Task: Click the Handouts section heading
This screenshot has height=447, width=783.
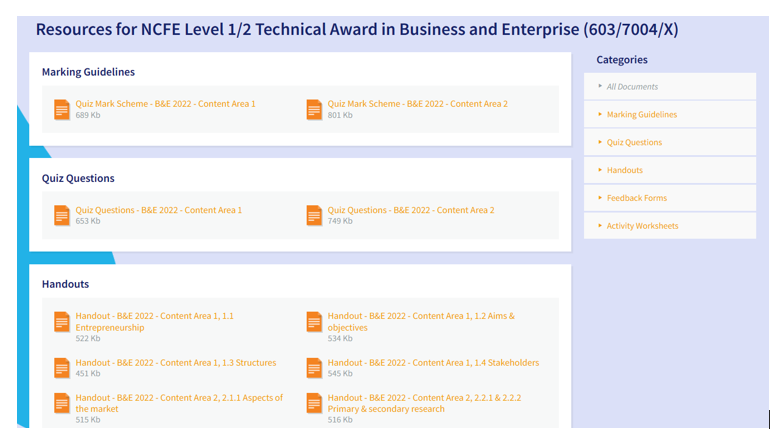Action: coord(65,284)
